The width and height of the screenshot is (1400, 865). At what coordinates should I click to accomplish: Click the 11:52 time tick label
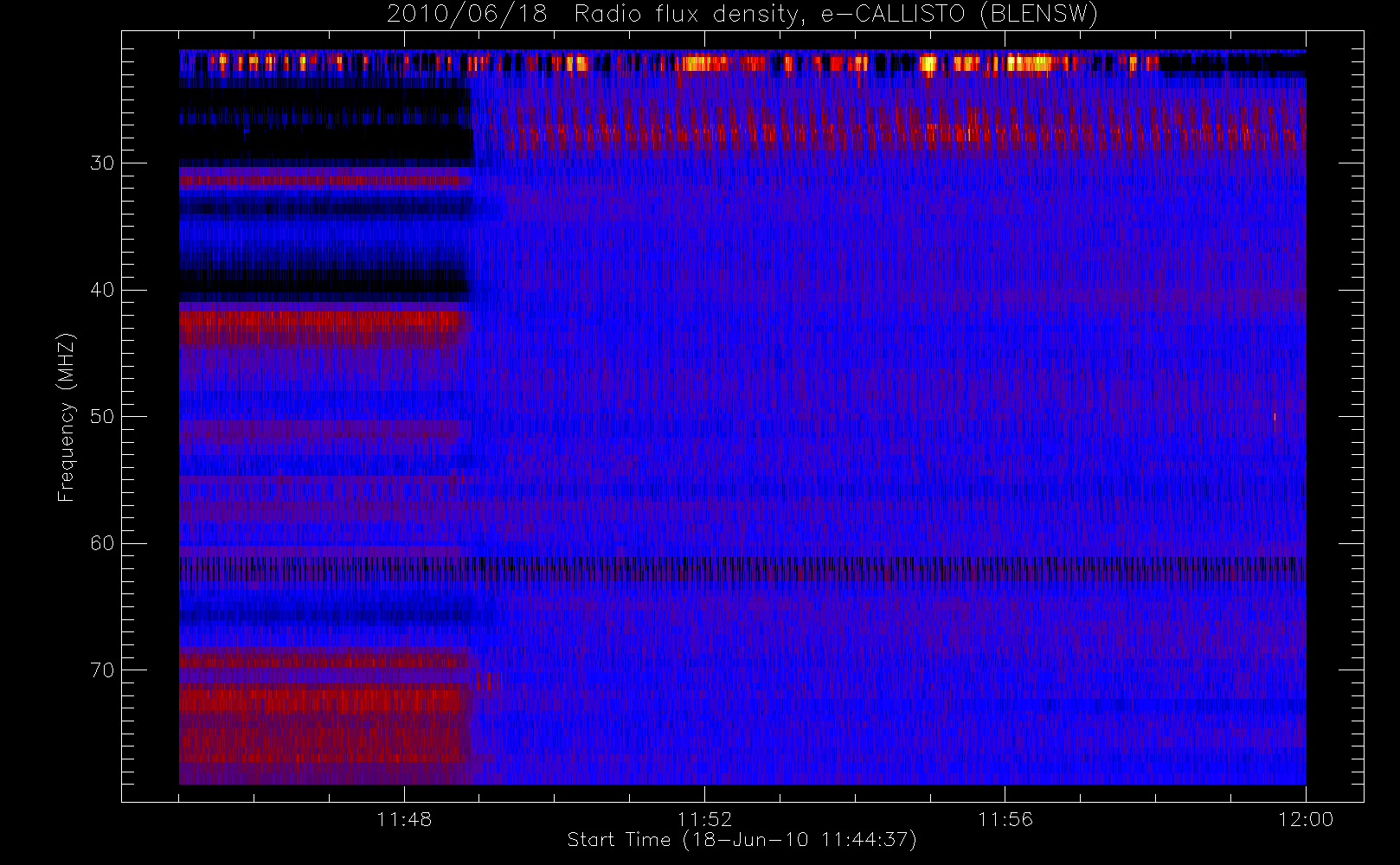point(704,819)
